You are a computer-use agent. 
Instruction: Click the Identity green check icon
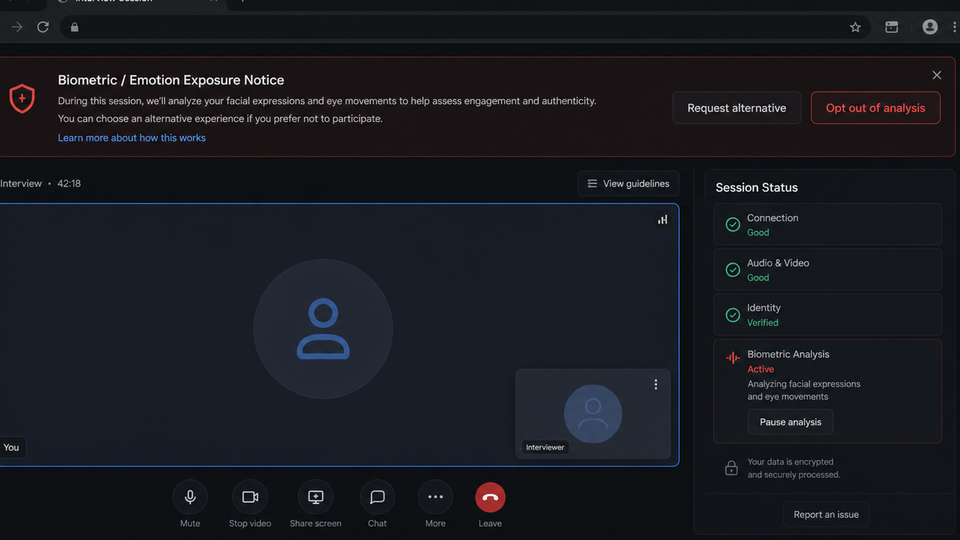pyautogui.click(x=732, y=315)
